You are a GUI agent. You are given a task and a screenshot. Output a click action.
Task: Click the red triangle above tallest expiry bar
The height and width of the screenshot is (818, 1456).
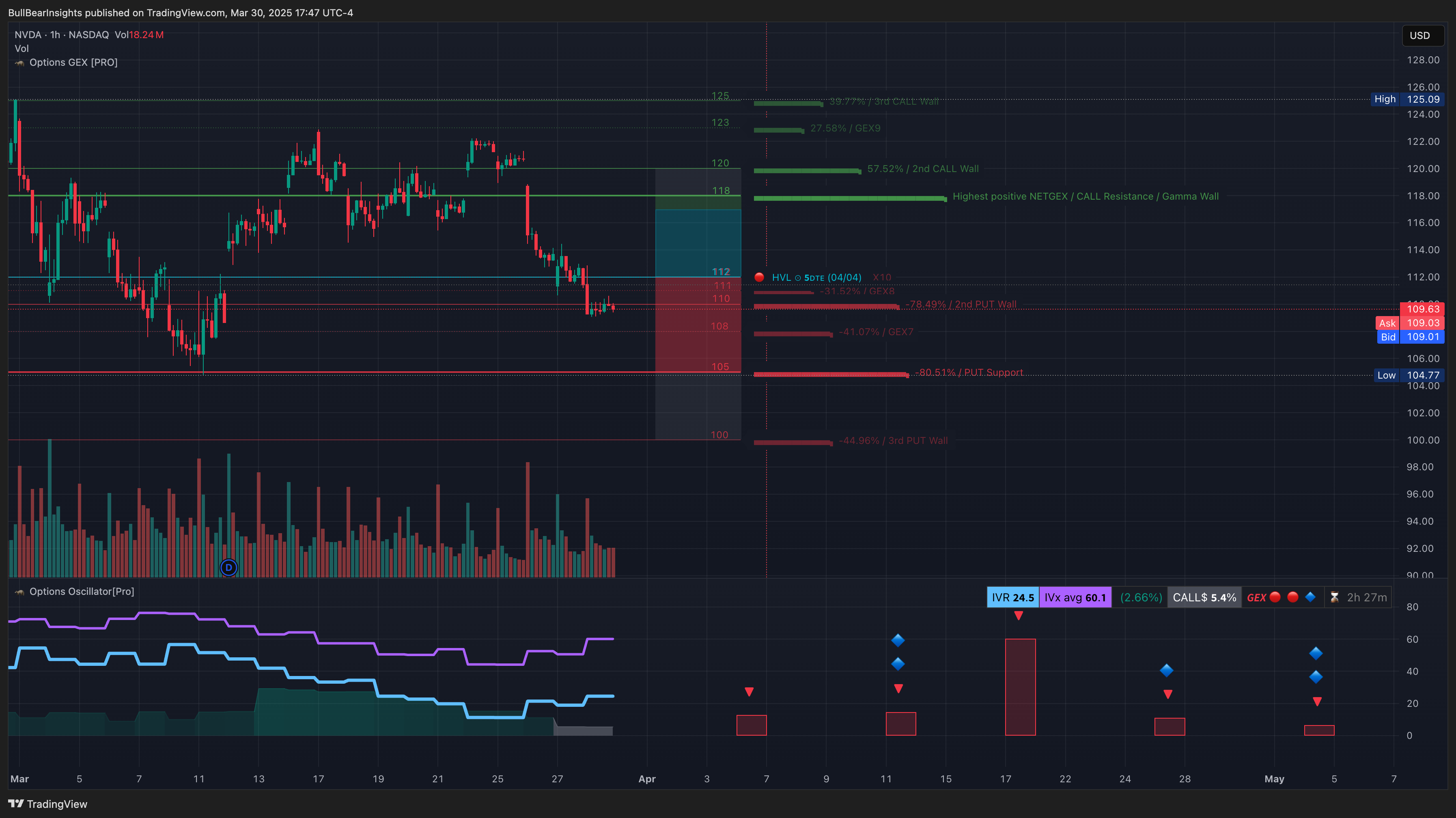1018,616
